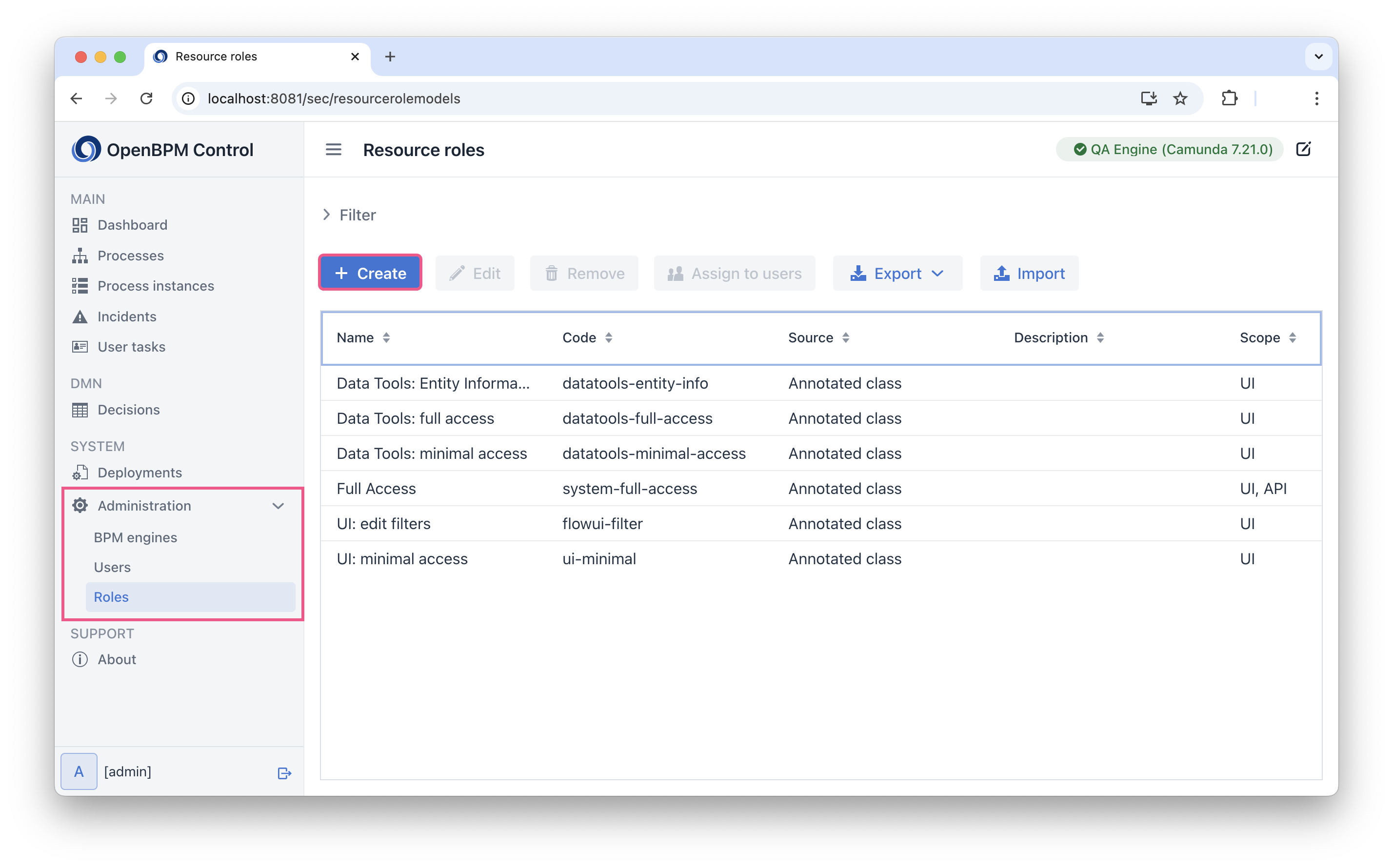Bookmark this page with the star icon
This screenshot has width=1393, height=868.
(x=1180, y=99)
